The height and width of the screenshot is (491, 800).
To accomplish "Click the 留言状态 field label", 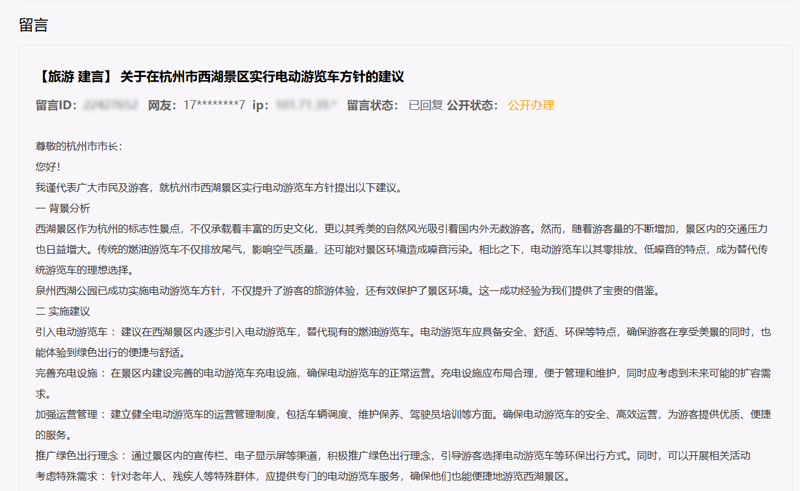I will (374, 105).
